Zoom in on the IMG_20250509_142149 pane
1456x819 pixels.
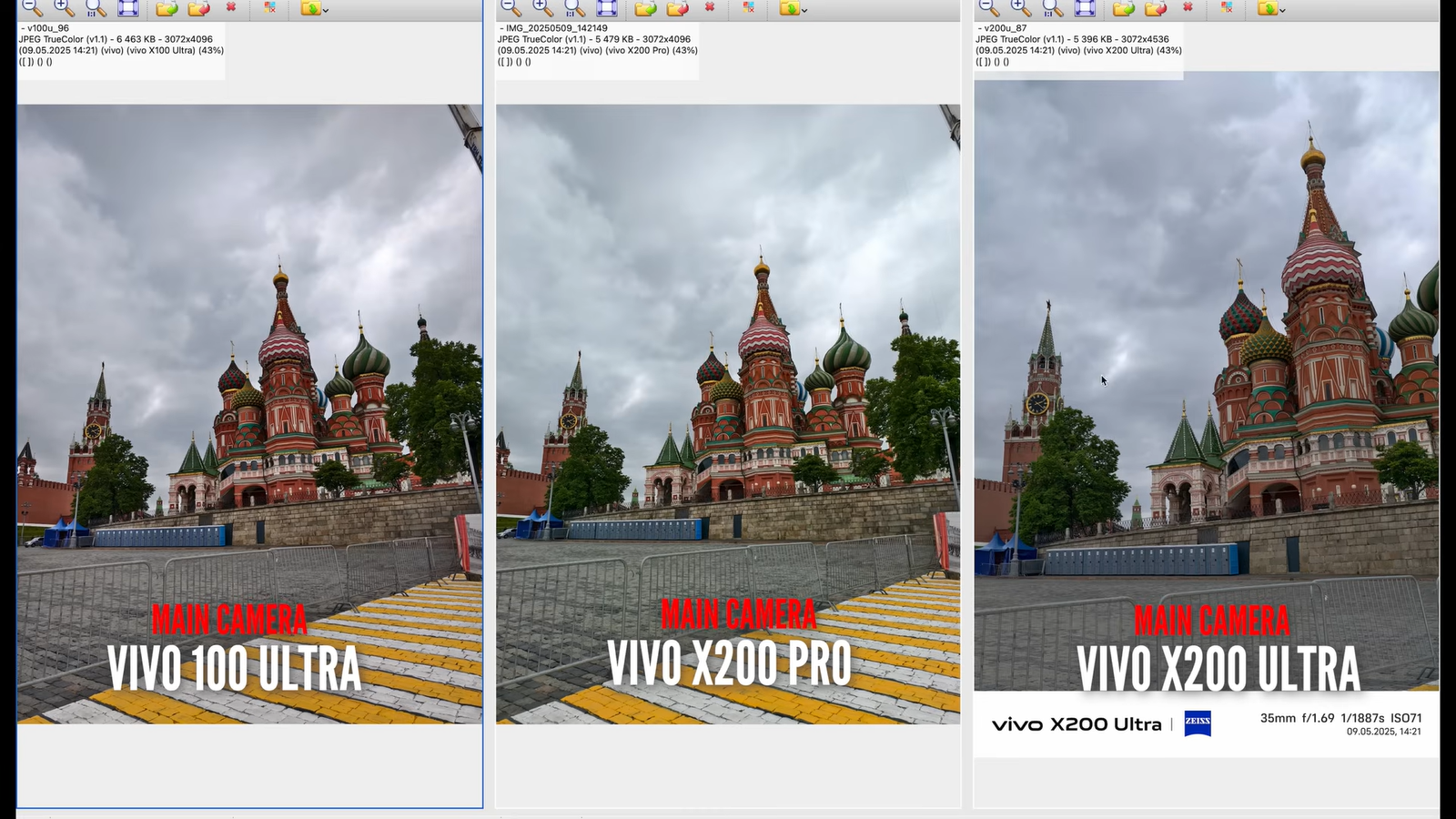point(542,8)
